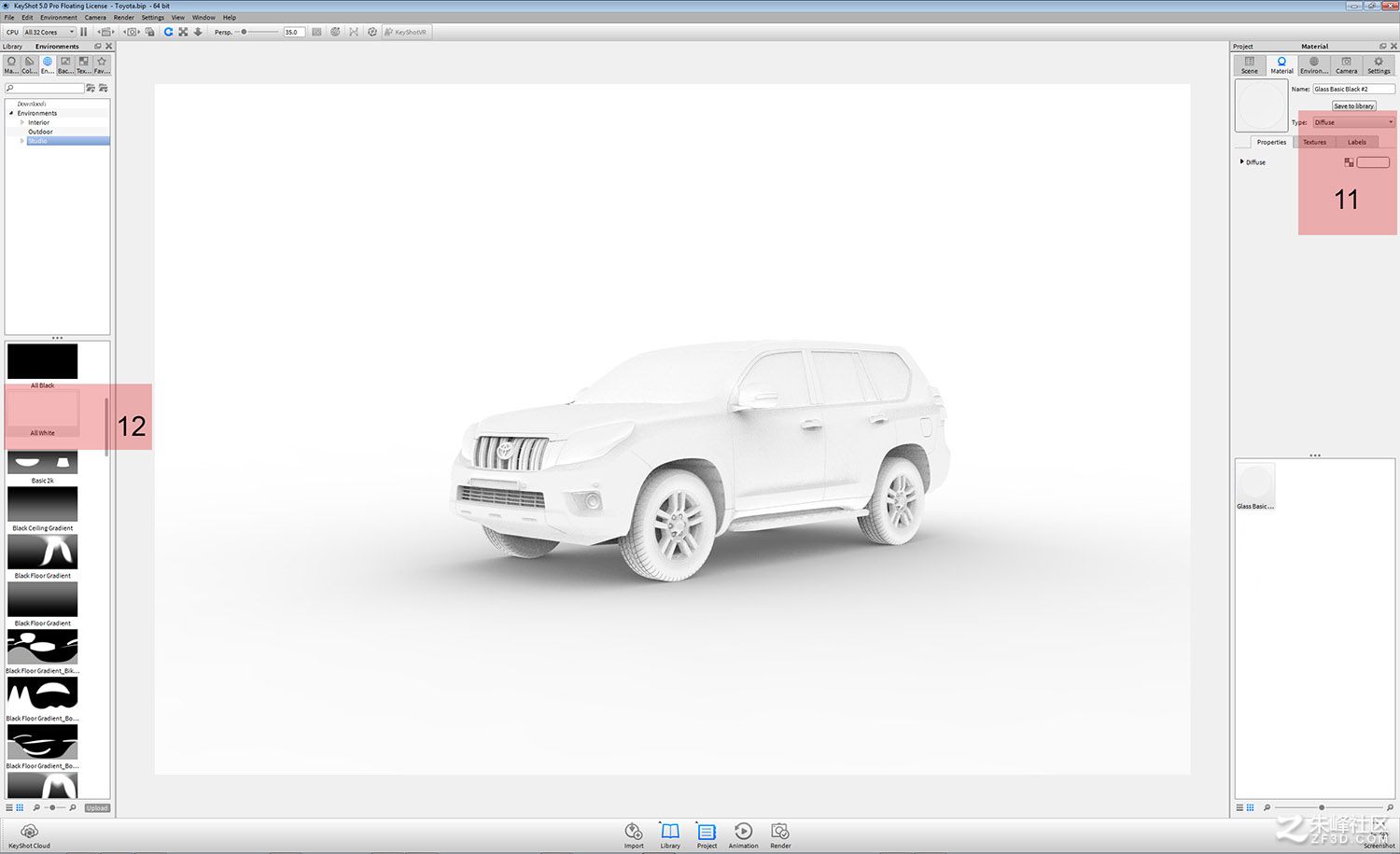Click the texture checker icon beside Diffuse
This screenshot has width=1400, height=854.
[1349, 162]
